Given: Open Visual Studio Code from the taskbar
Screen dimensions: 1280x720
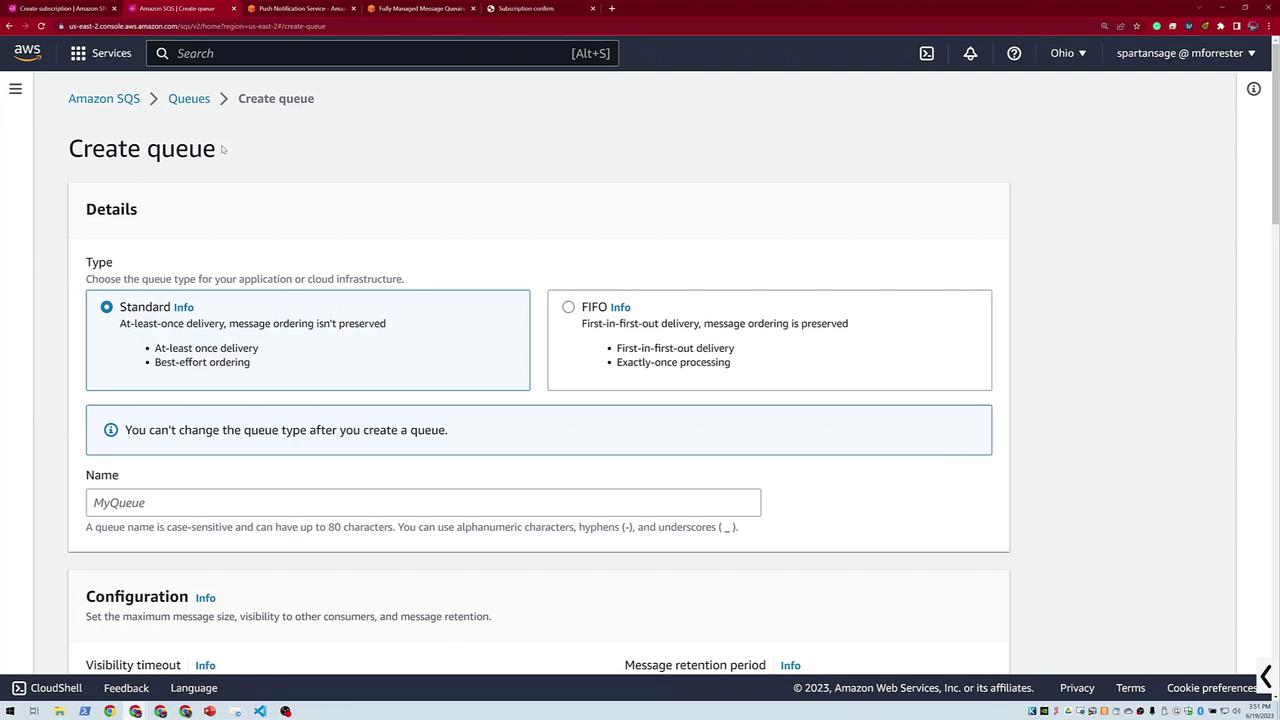Looking at the screenshot, I should [x=260, y=711].
